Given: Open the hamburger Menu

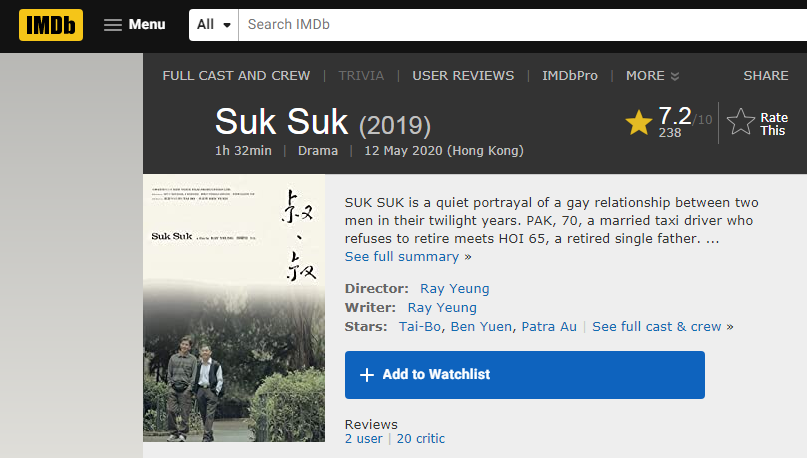Looking at the screenshot, I should (x=135, y=24).
